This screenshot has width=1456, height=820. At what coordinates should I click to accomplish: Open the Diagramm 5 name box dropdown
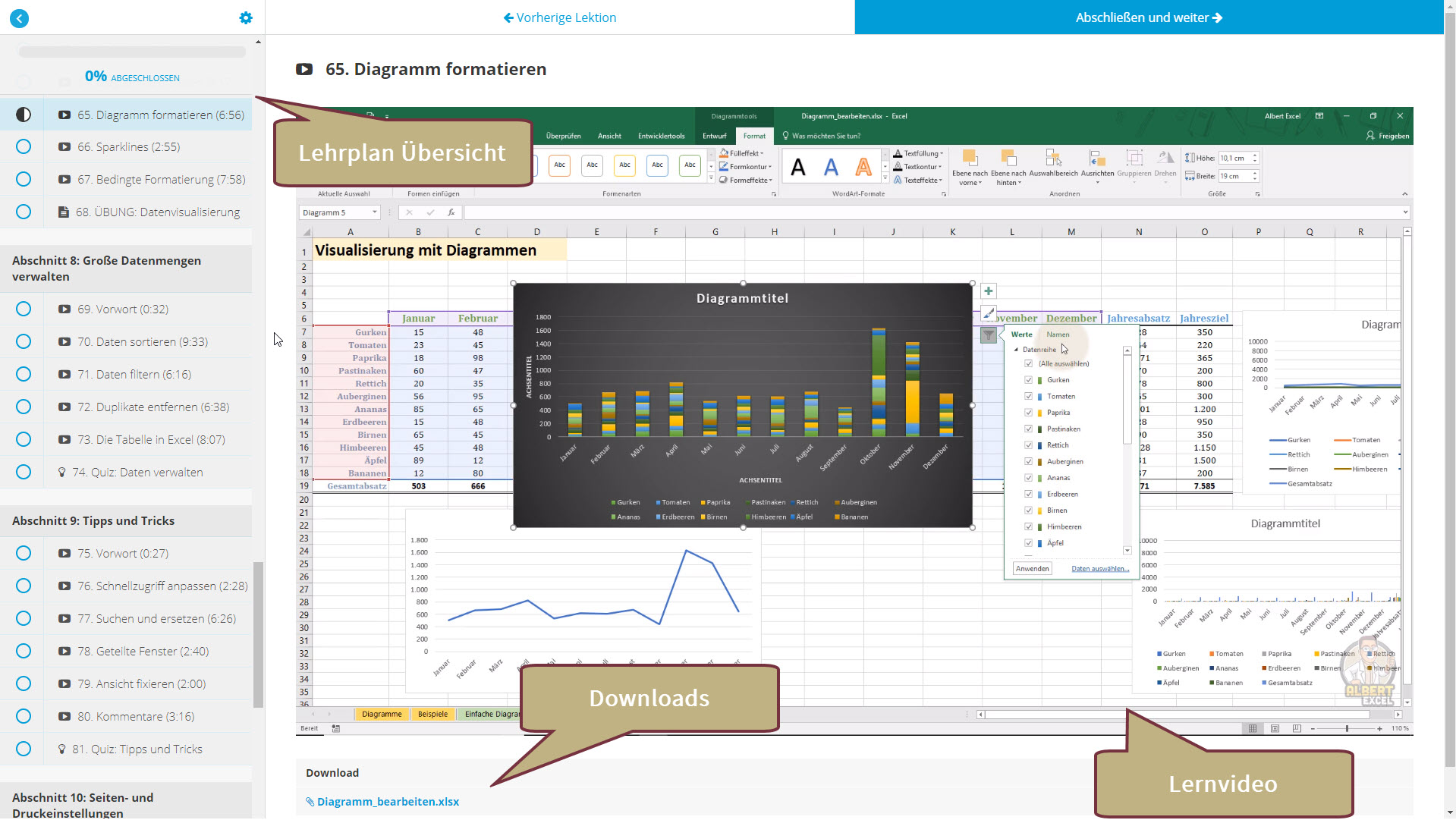click(374, 212)
